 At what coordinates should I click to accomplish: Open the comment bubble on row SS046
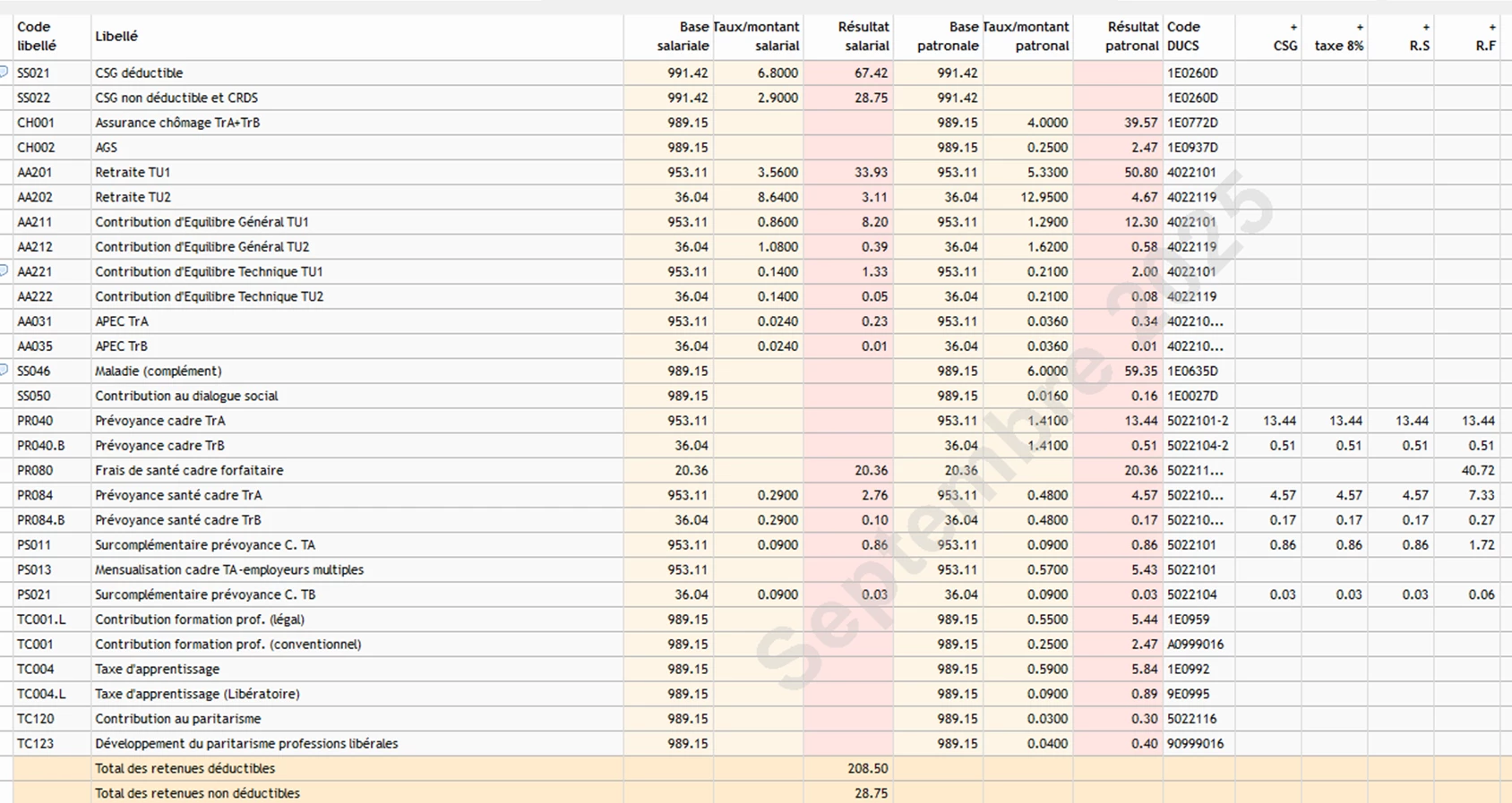(x=4, y=370)
